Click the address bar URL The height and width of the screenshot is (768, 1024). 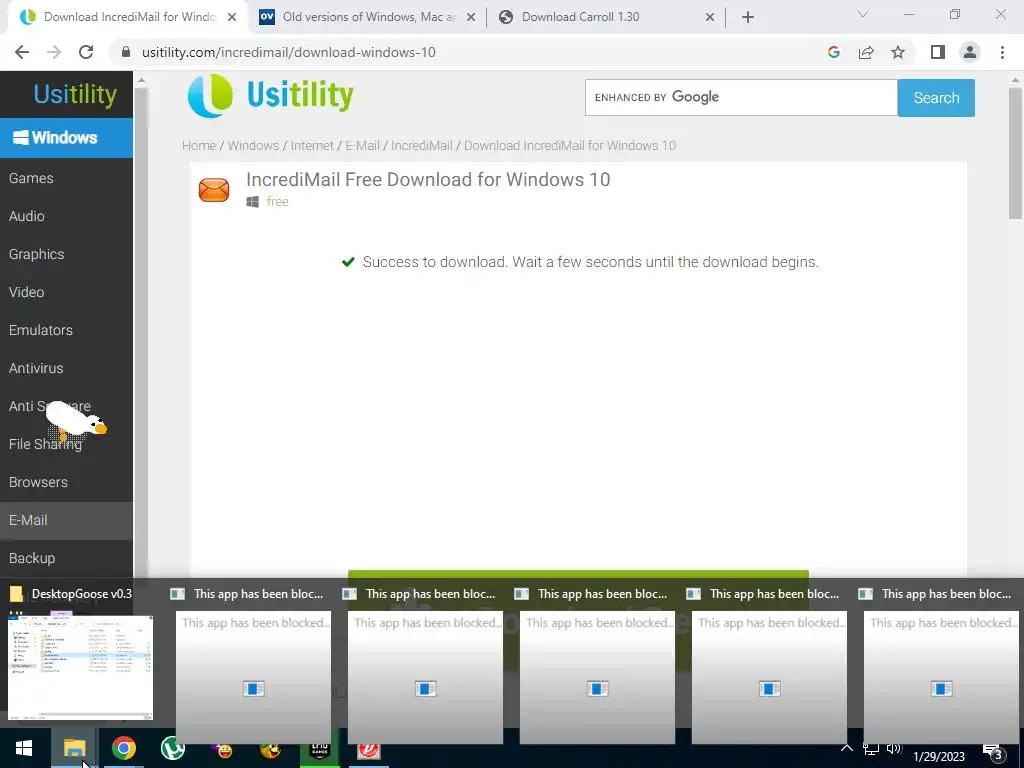[x=289, y=52]
